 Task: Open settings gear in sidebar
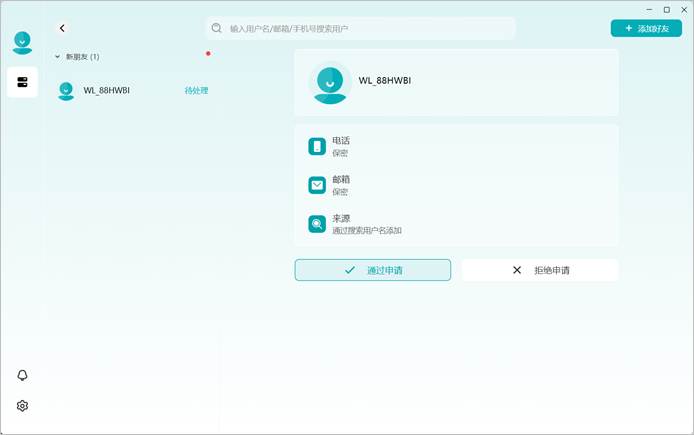click(22, 406)
